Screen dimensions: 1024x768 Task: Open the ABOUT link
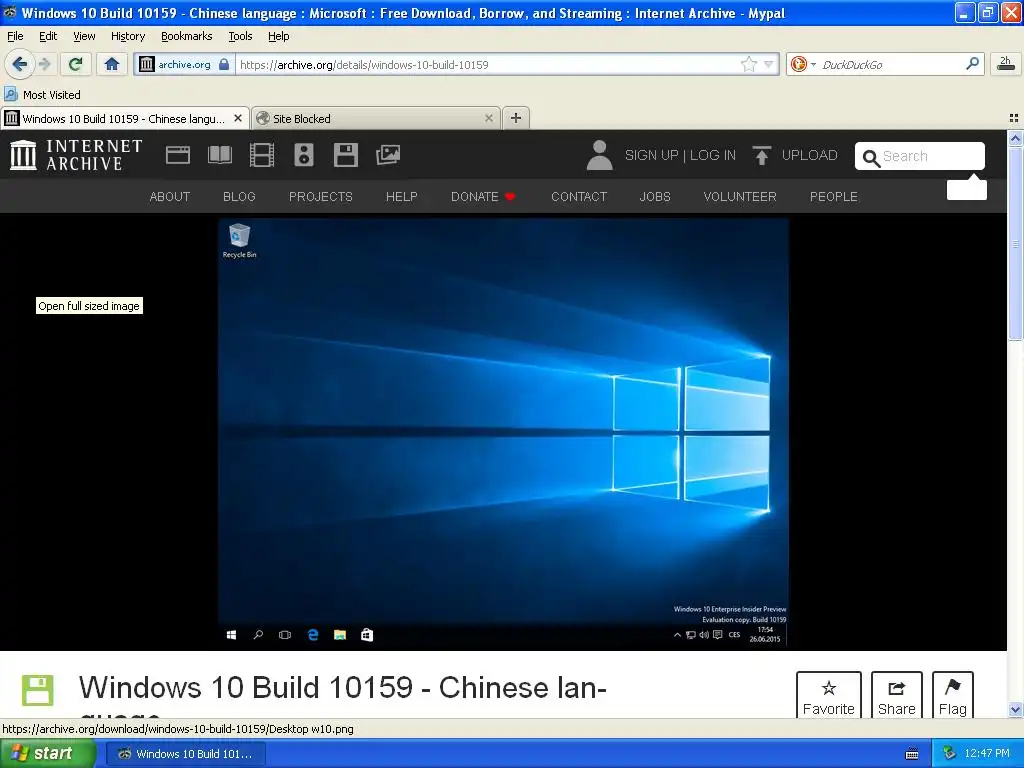pos(170,197)
